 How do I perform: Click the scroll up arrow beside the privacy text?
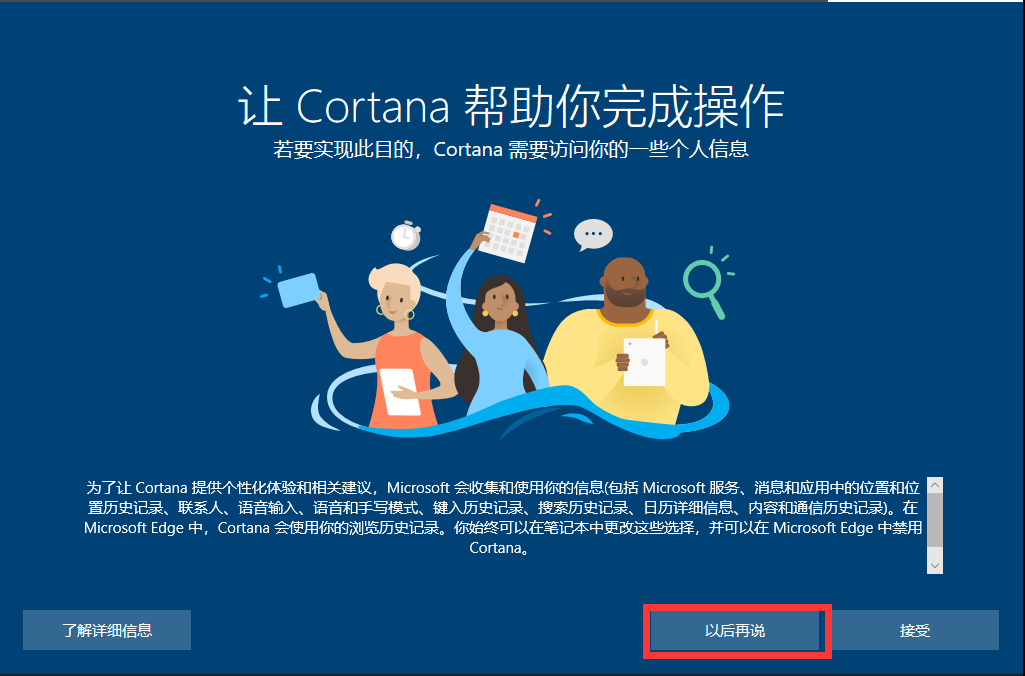tap(935, 485)
